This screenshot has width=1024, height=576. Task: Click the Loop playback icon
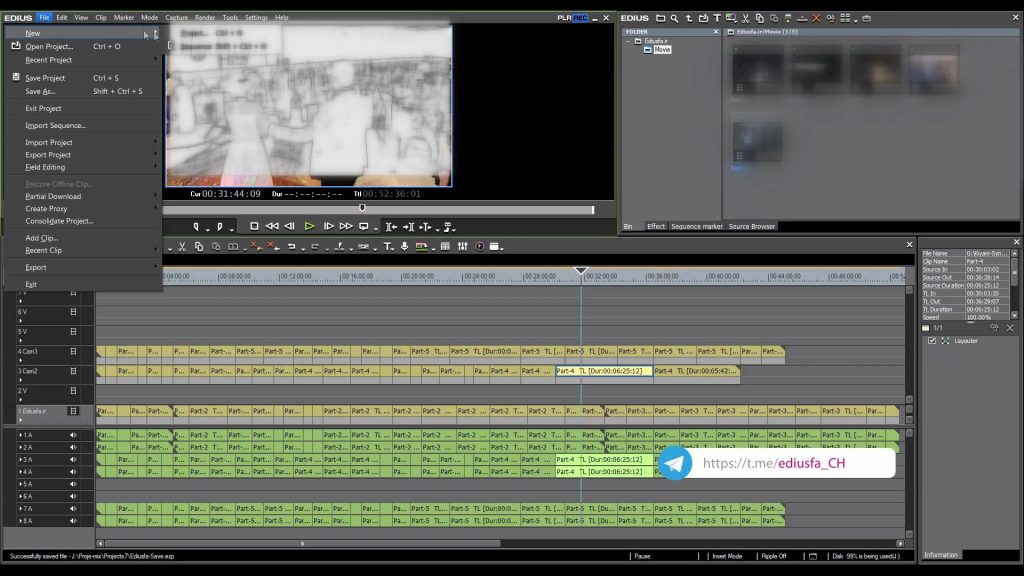(364, 226)
